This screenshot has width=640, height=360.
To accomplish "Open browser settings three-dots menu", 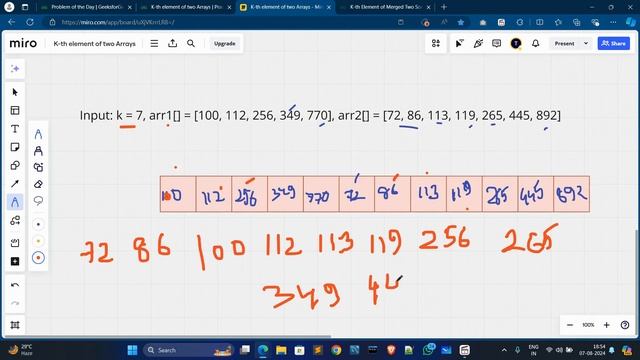I will coord(613,22).
